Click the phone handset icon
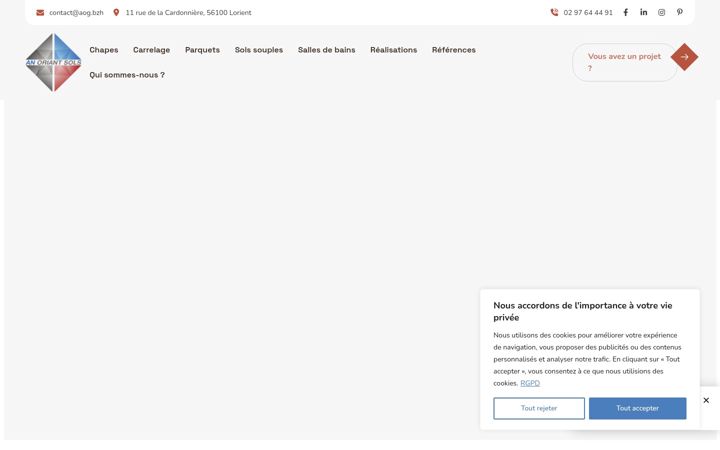The image size is (720, 450). (x=554, y=12)
